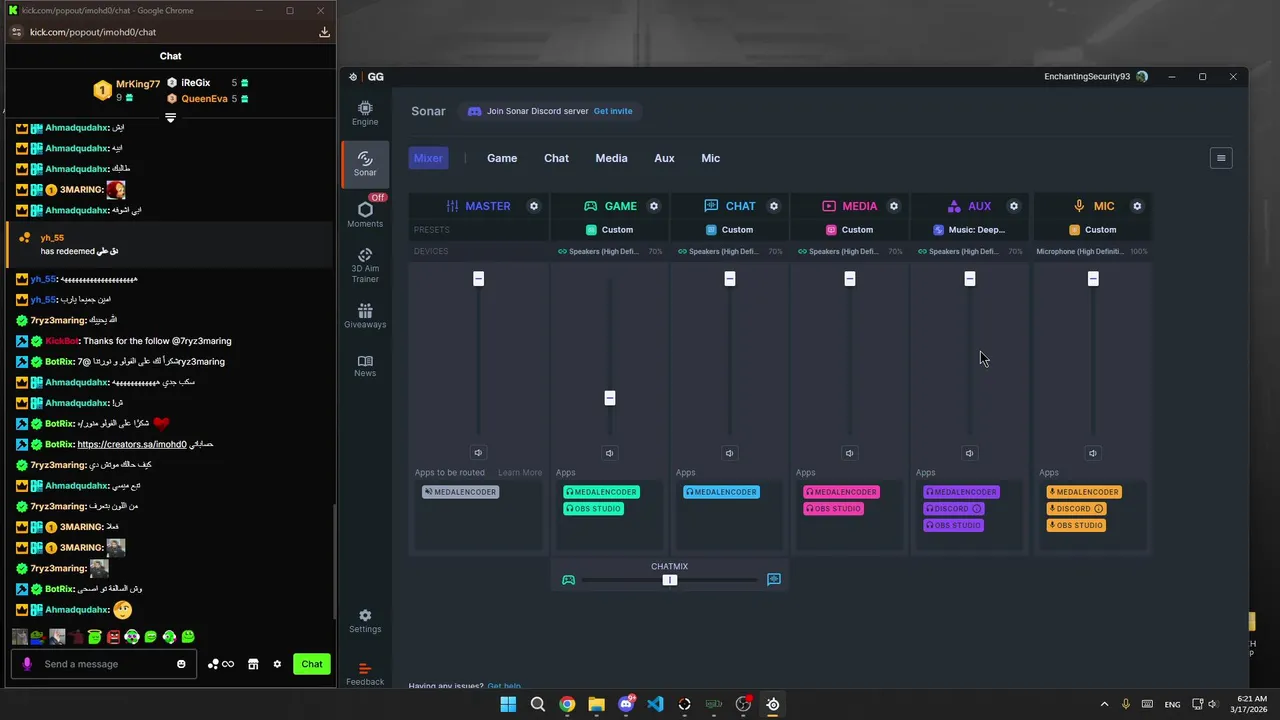Open GAME channel settings gear
This screenshot has width=1280, height=720.
[654, 206]
